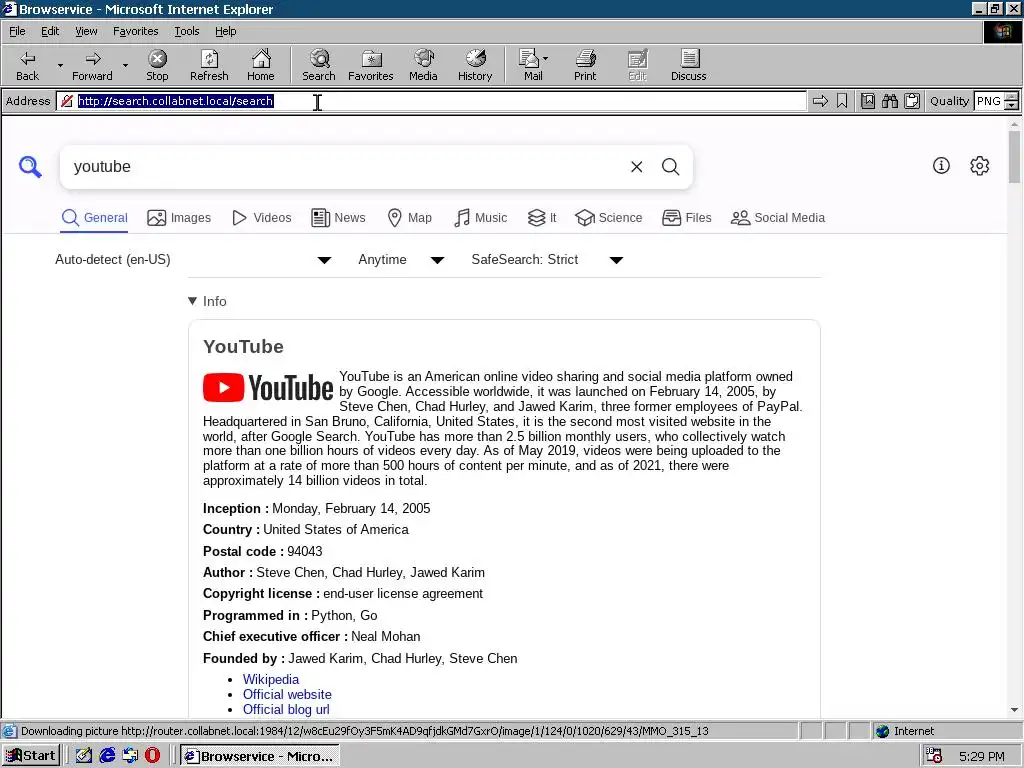Open the File menu
This screenshot has height=768, width=1024.
[x=17, y=31]
